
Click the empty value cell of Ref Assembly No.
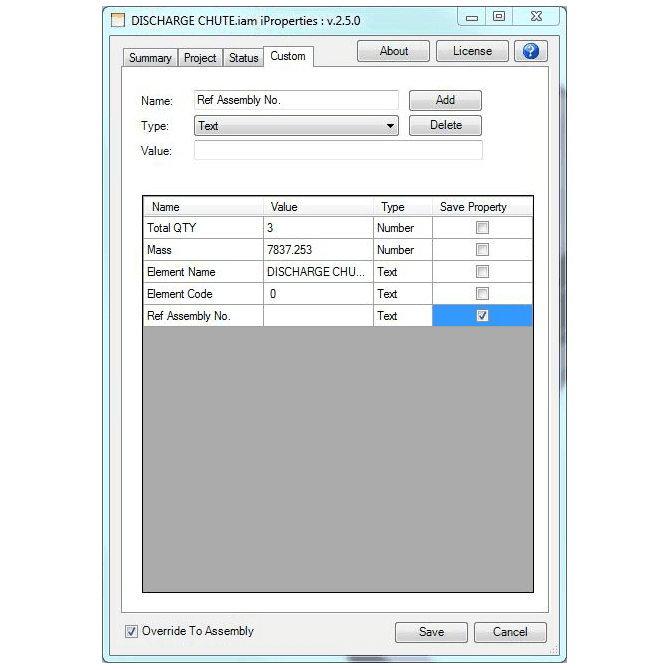[318, 316]
